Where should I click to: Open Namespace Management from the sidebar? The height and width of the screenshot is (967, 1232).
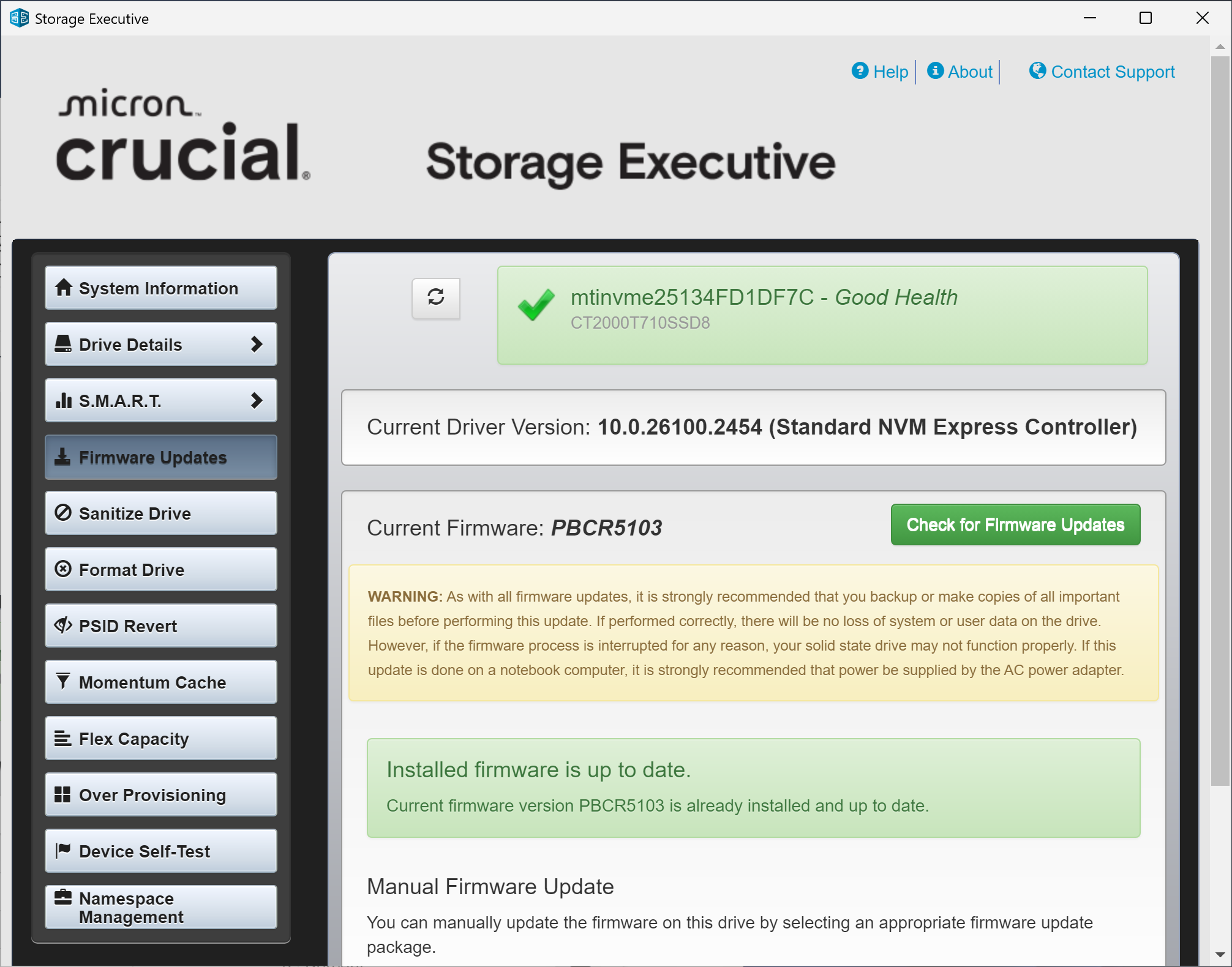pos(161,907)
